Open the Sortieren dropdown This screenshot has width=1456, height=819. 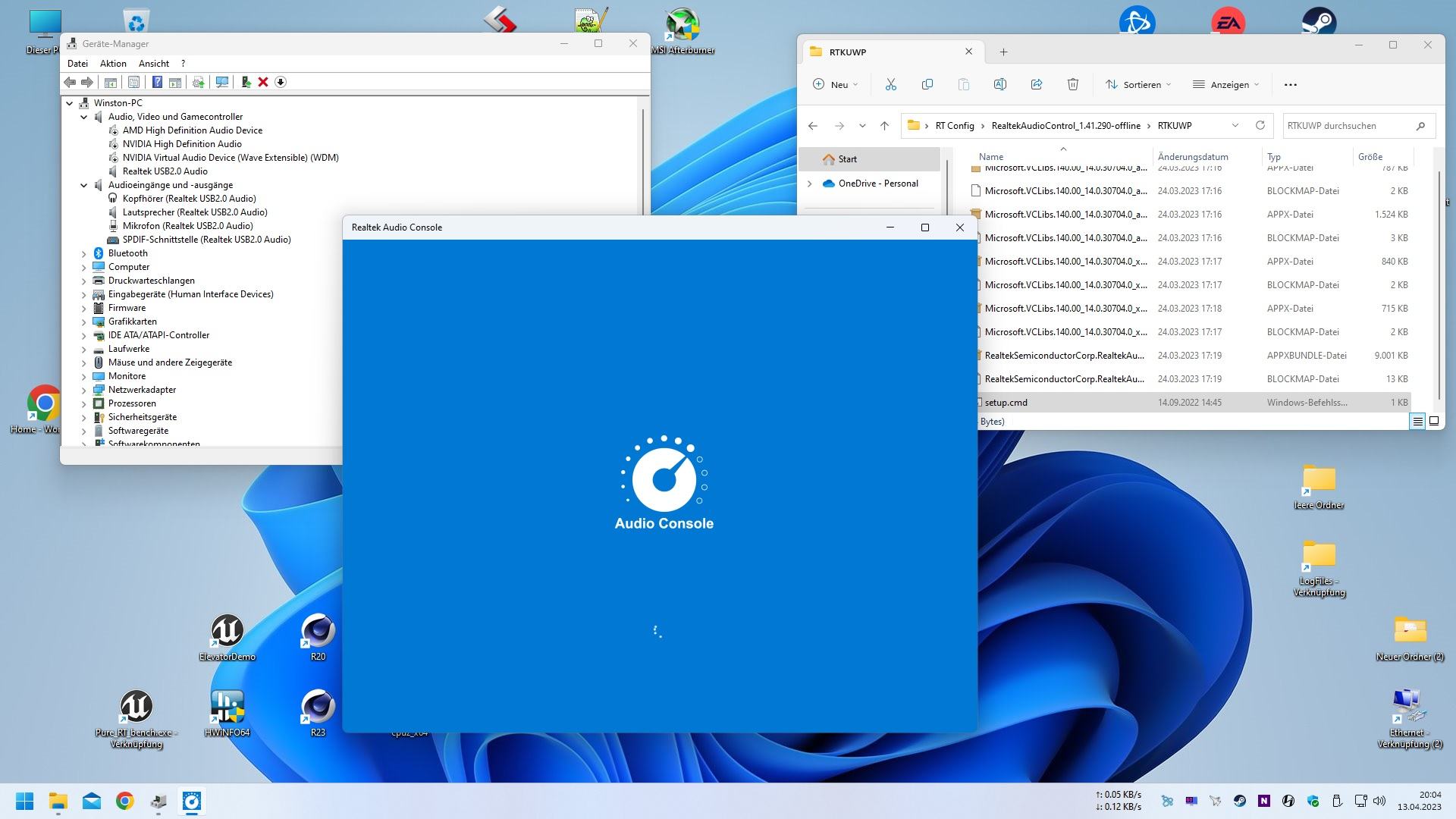(x=1138, y=85)
